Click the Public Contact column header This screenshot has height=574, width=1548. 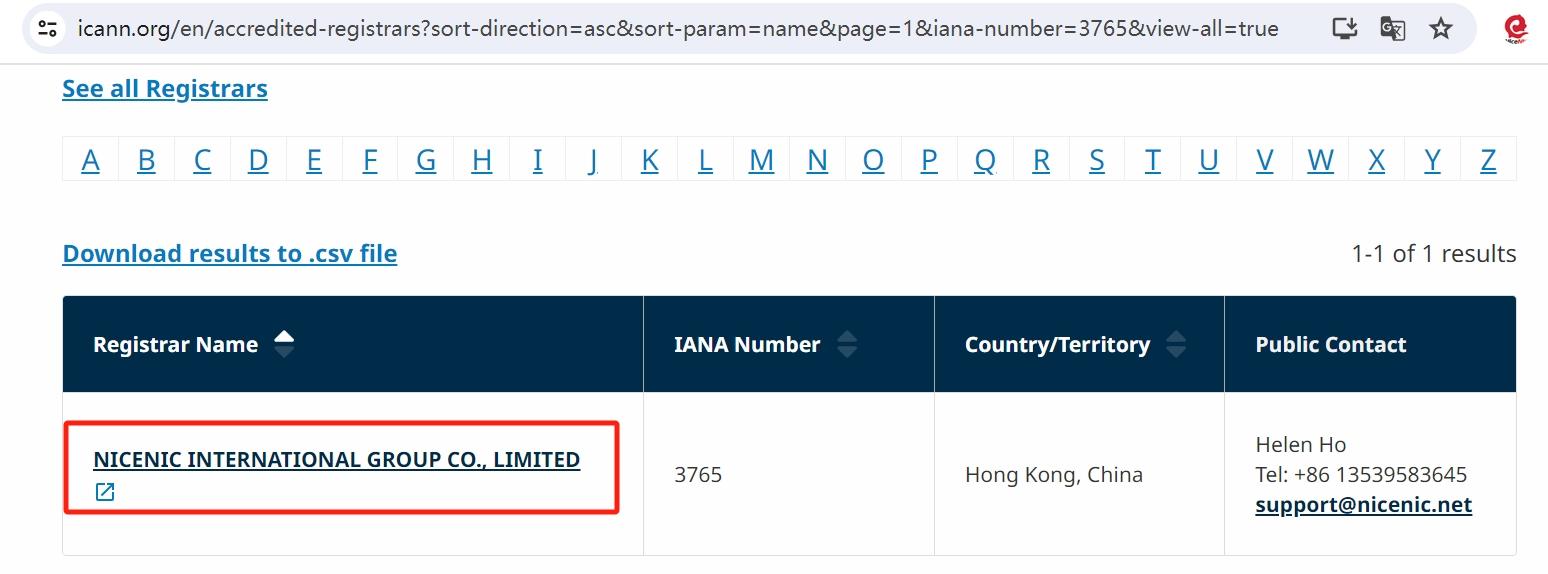tap(1330, 345)
